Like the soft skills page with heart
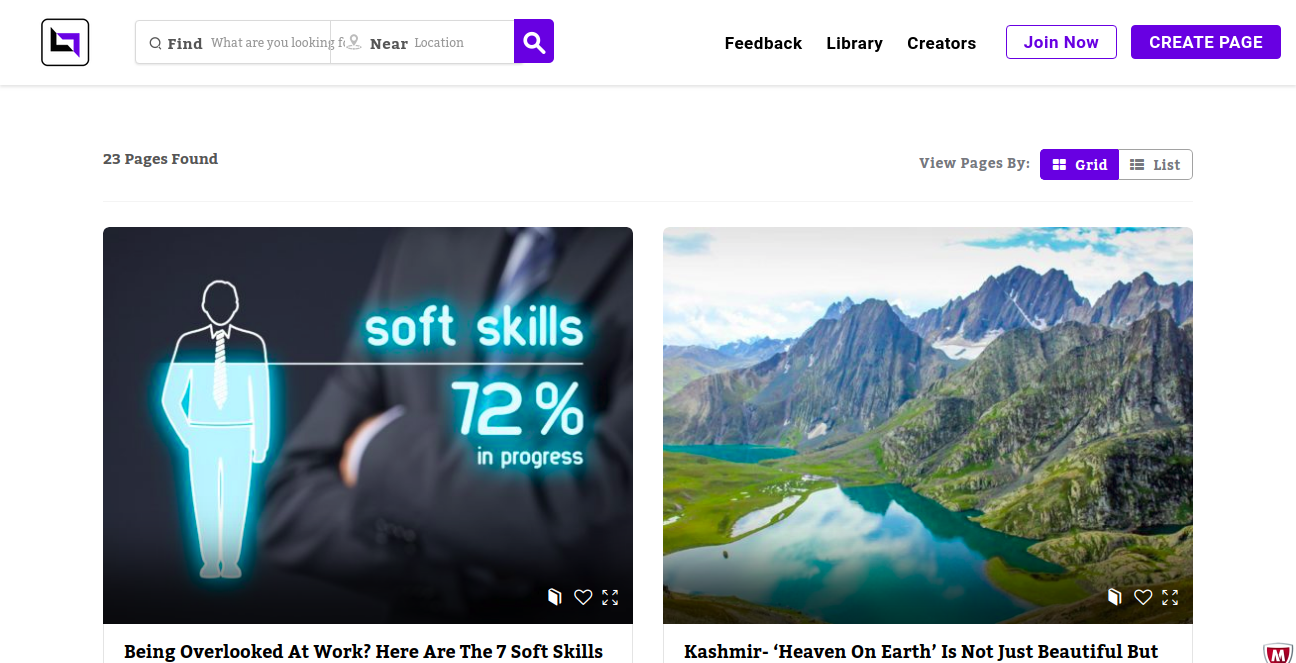The height and width of the screenshot is (663, 1296). [583, 597]
